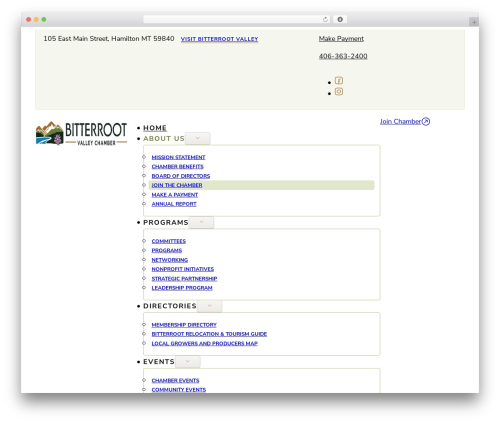Follow the Visit Bitterroot Valley link
Image resolution: width=500 pixels, height=423 pixels.
219,39
